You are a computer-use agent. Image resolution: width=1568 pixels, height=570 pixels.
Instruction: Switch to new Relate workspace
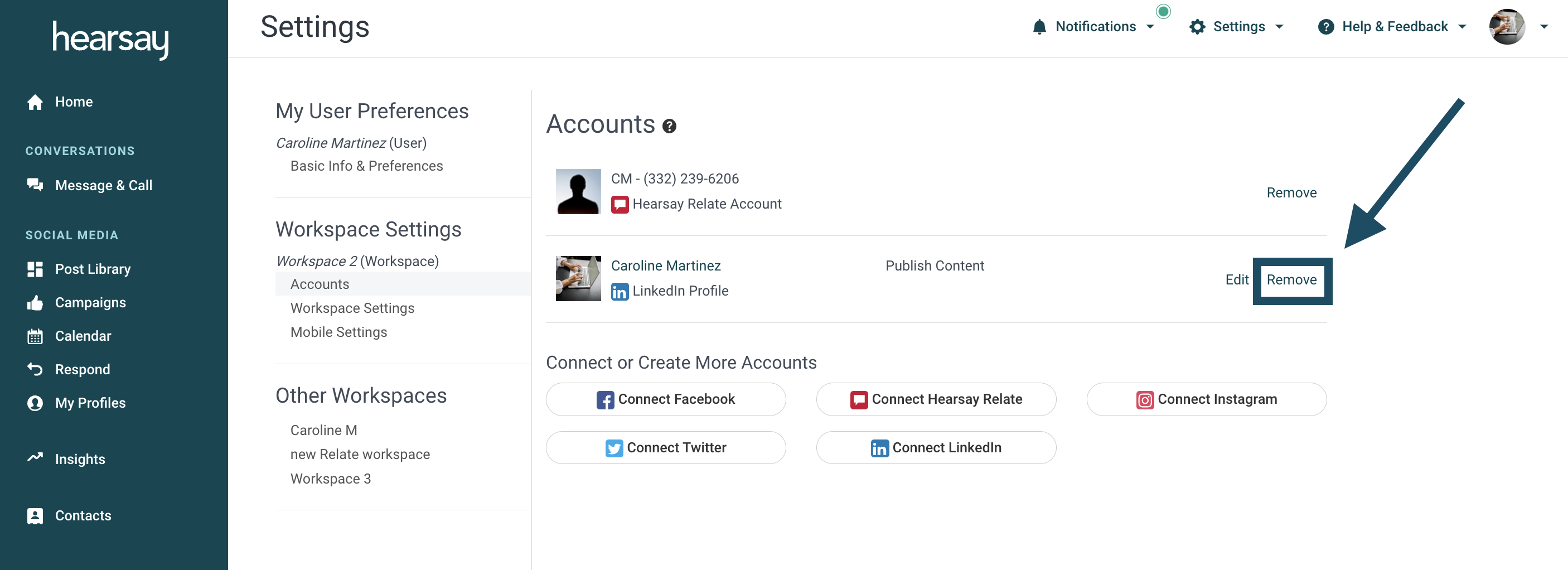(x=360, y=455)
